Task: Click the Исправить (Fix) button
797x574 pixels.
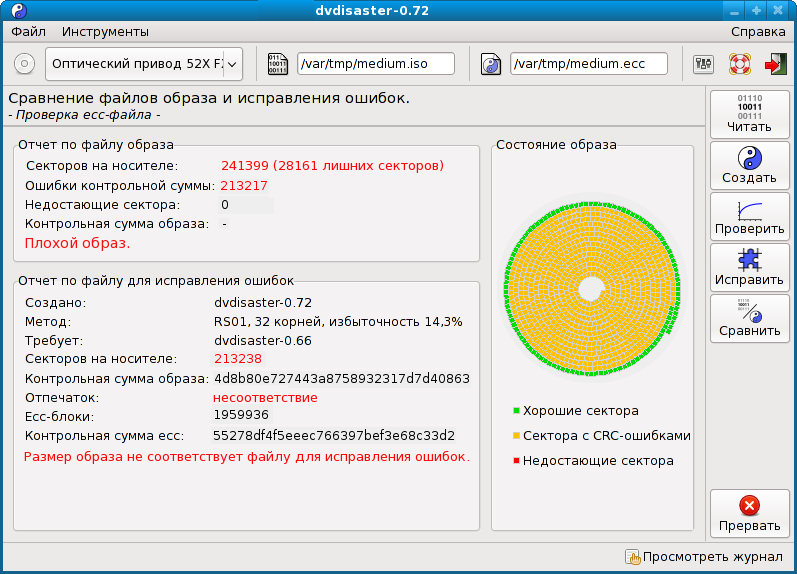Action: [749, 267]
